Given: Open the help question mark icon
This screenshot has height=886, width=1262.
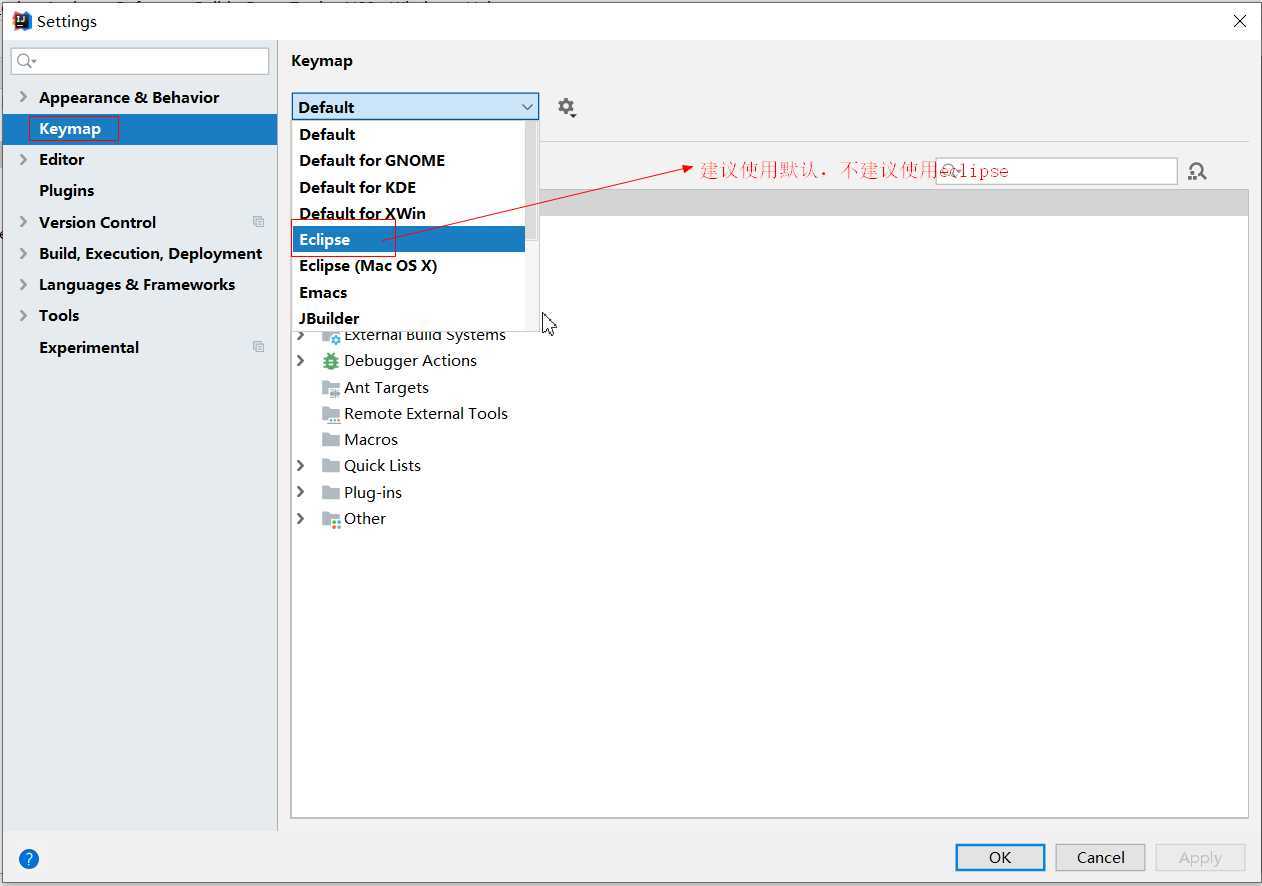Looking at the screenshot, I should (29, 858).
